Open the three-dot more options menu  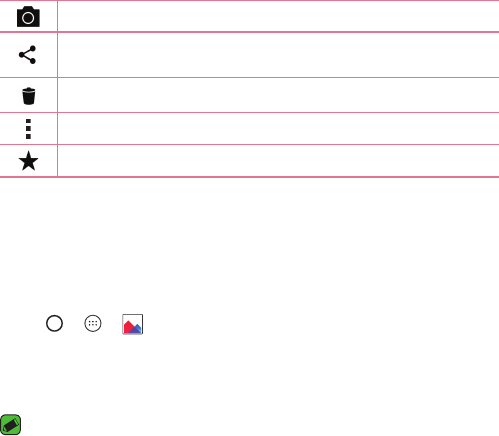[28, 129]
